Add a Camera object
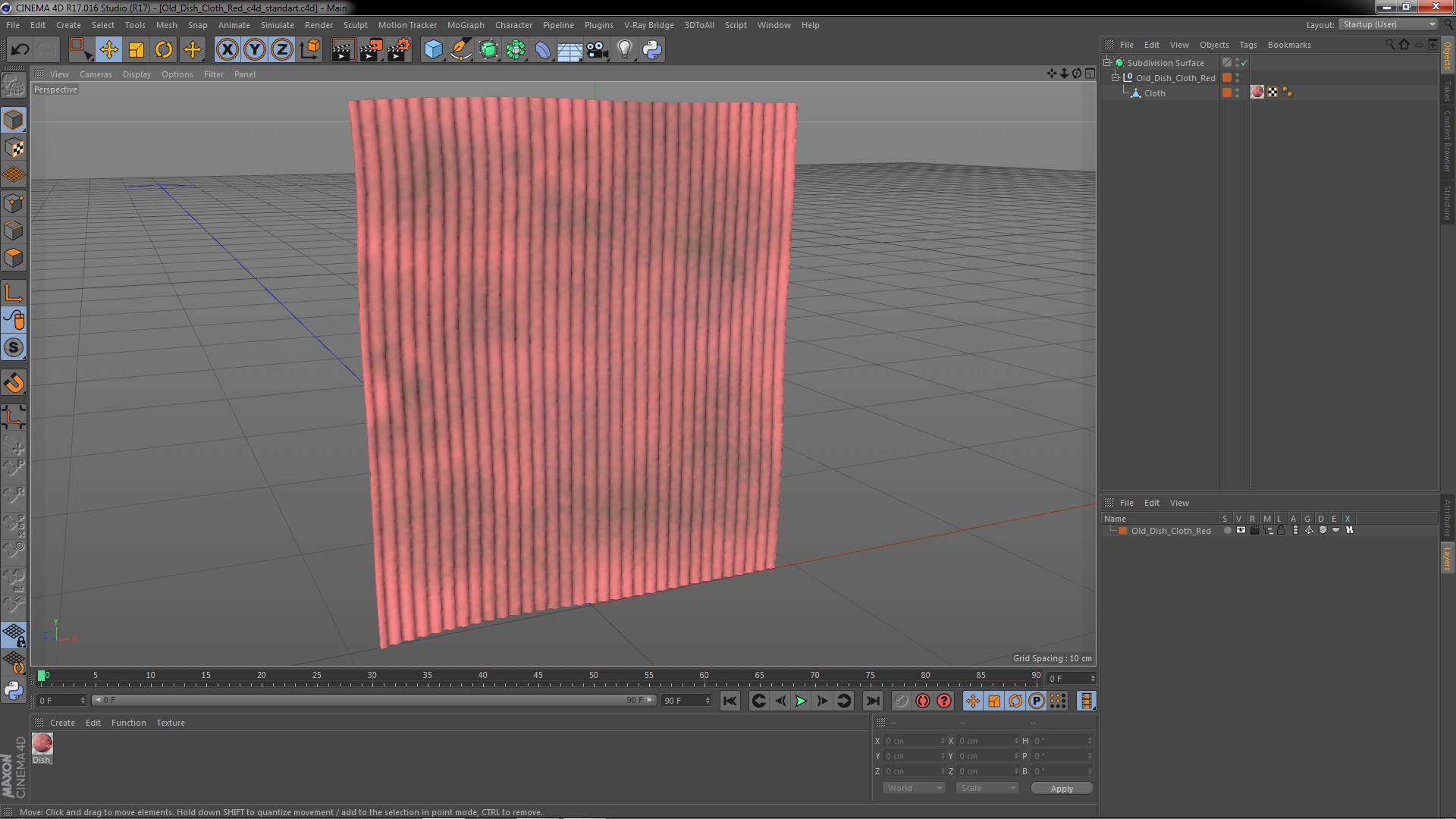Image resolution: width=1456 pixels, height=819 pixels. (x=597, y=50)
